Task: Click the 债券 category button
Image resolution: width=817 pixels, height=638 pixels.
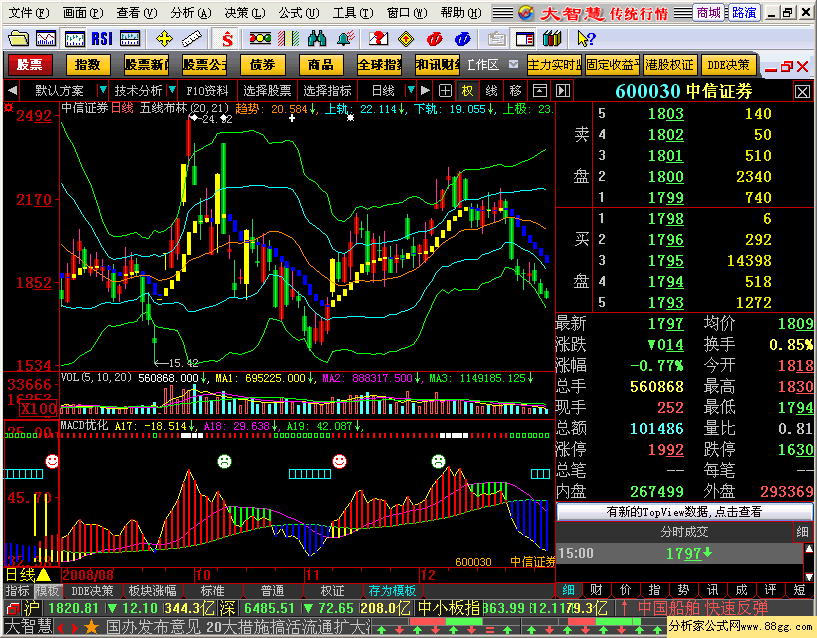Action: (x=263, y=65)
